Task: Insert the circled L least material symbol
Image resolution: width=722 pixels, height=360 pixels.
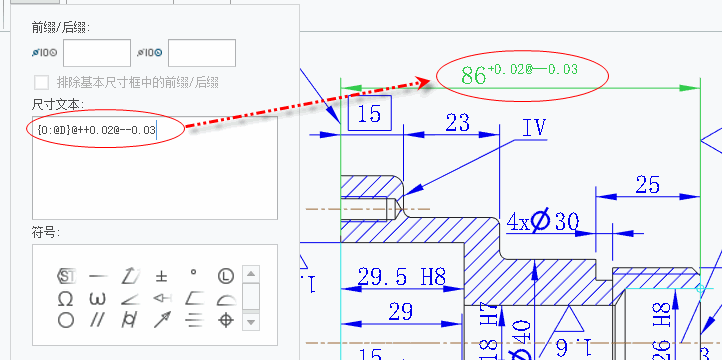Action: tap(226, 276)
